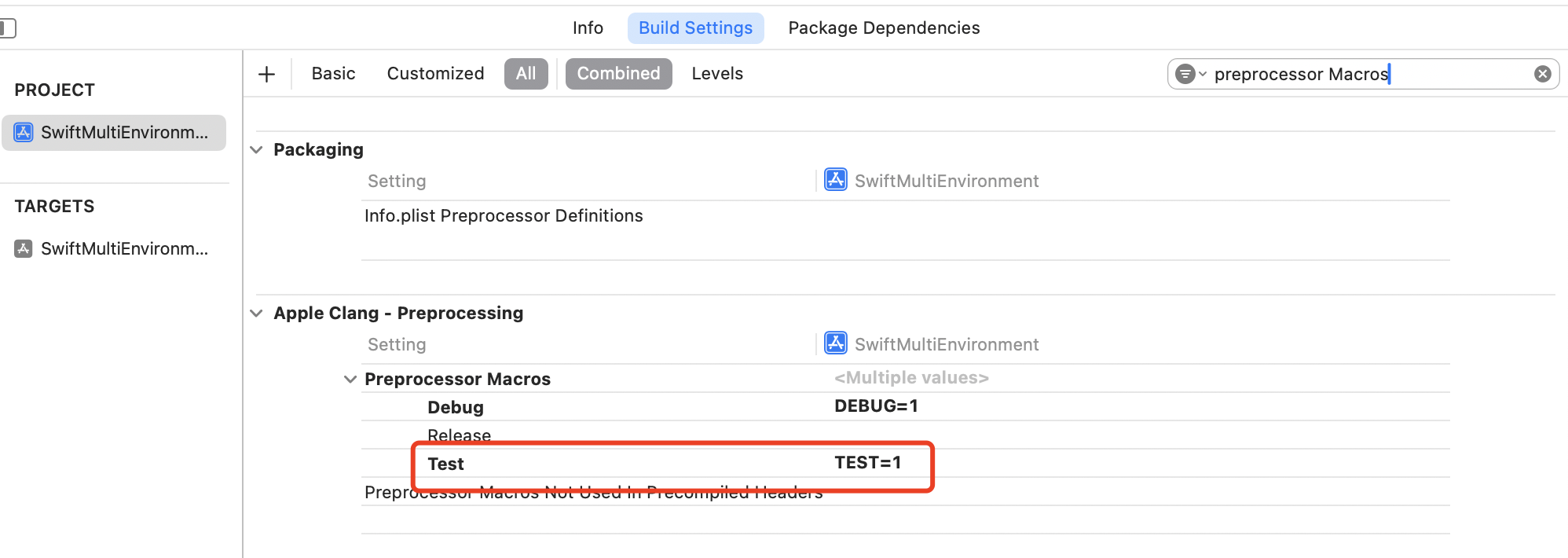Screen dimensions: 1568x558
Task: Open the Info tab
Action: (x=588, y=28)
